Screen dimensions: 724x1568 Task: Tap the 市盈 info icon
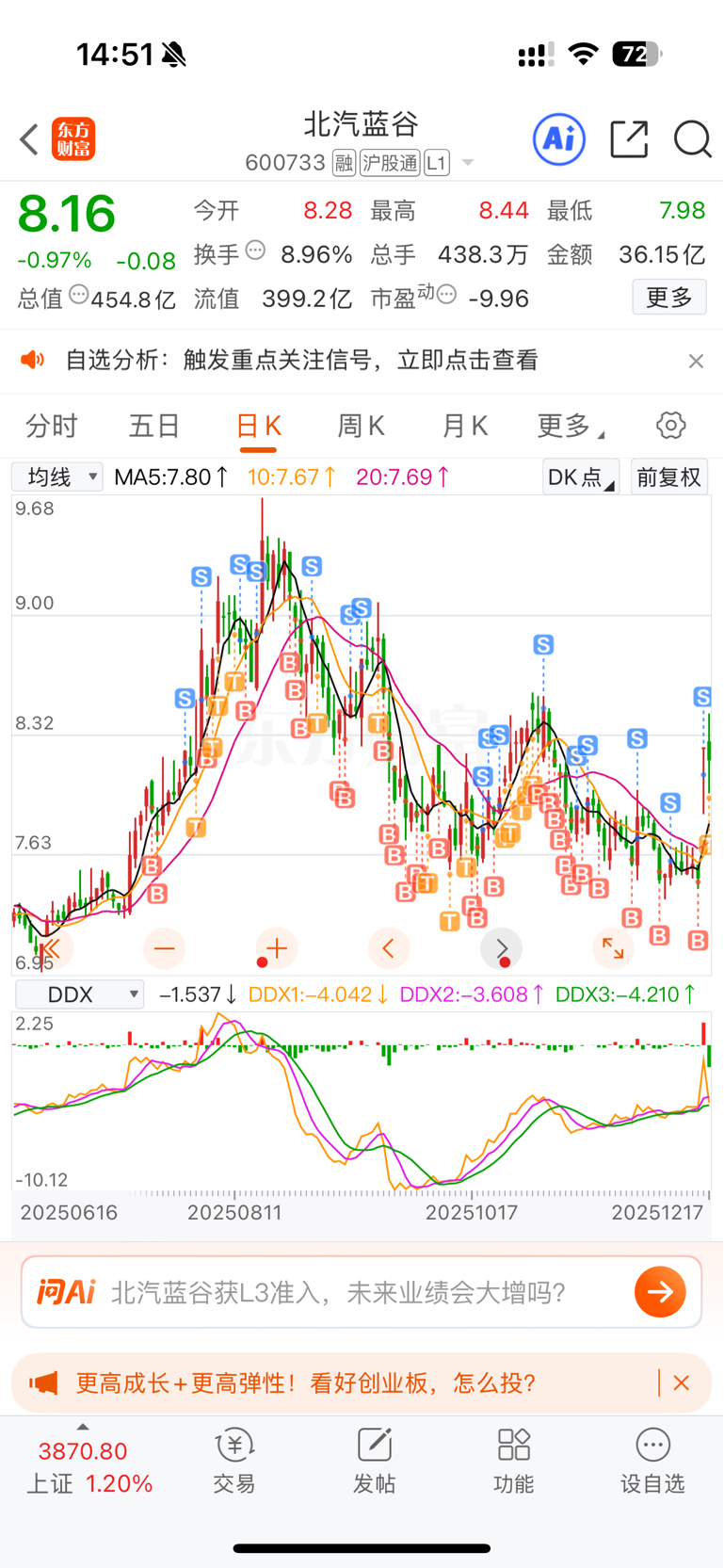447,296
